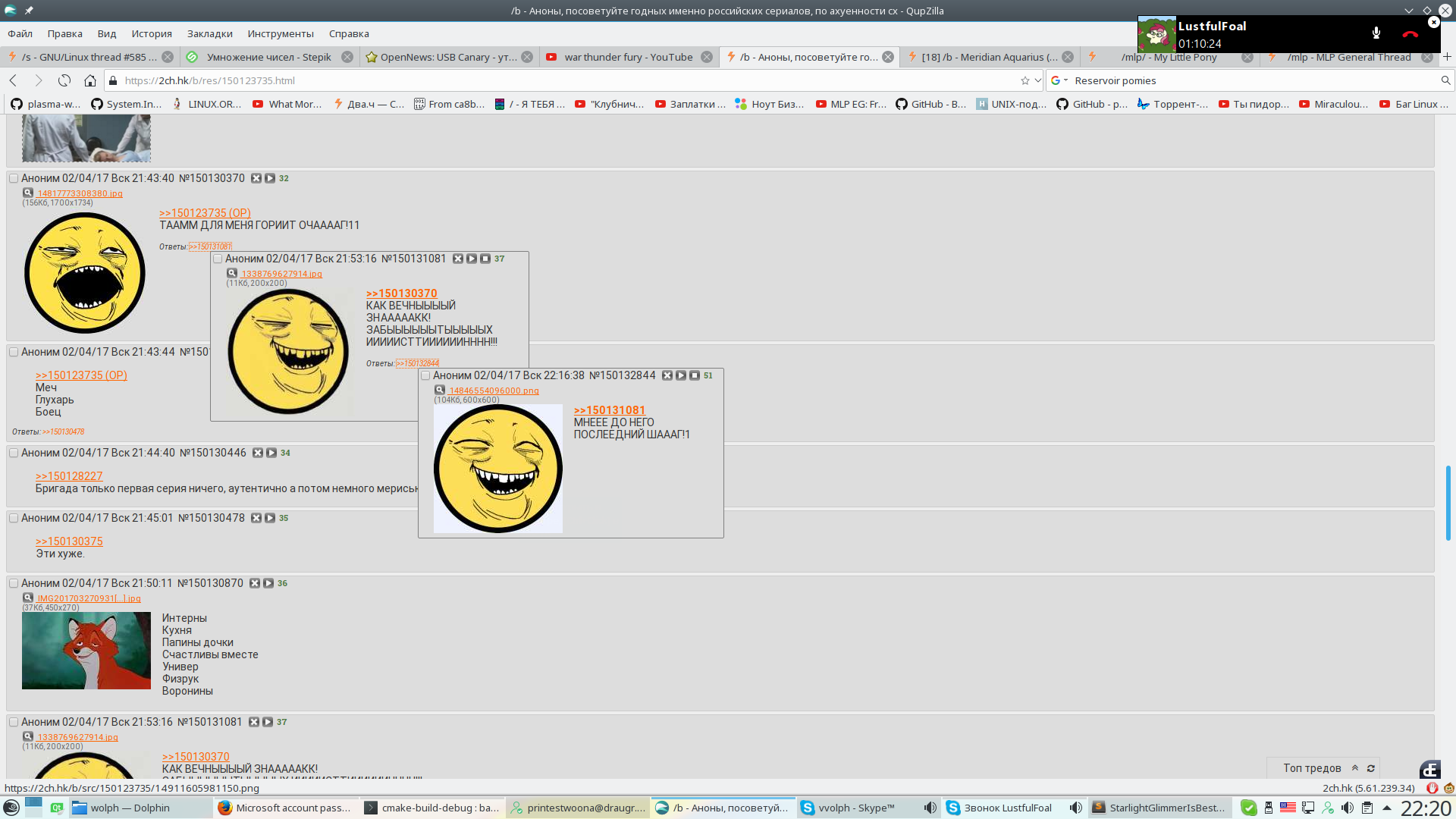Search image 14817773308380.jpg with the magnifier icon
This screenshot has width=1456, height=819.
(x=28, y=193)
